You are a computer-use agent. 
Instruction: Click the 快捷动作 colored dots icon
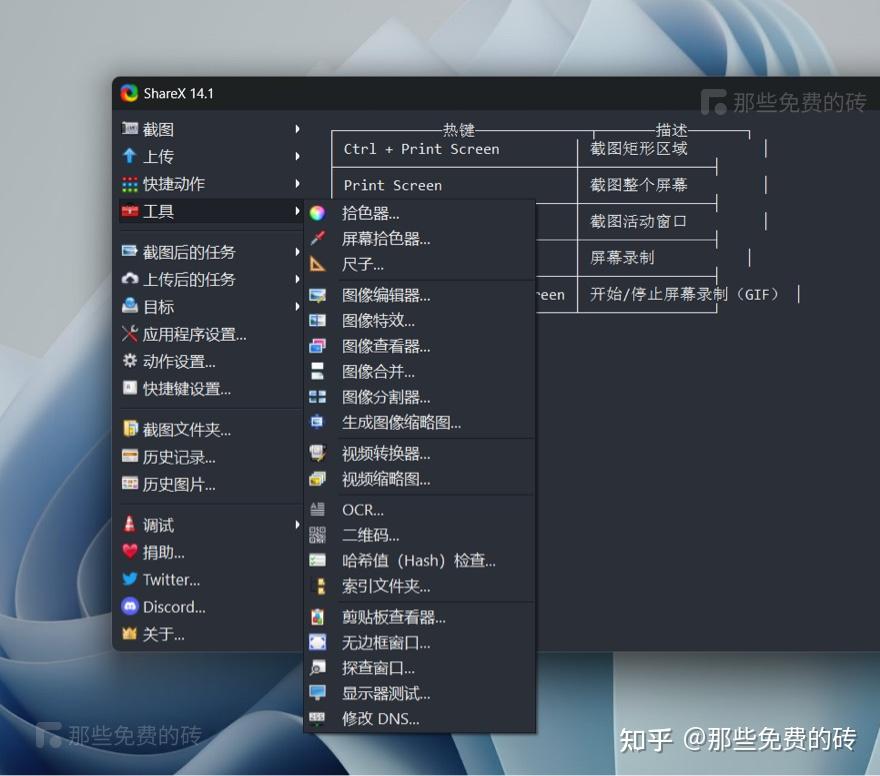pyautogui.click(x=130, y=184)
